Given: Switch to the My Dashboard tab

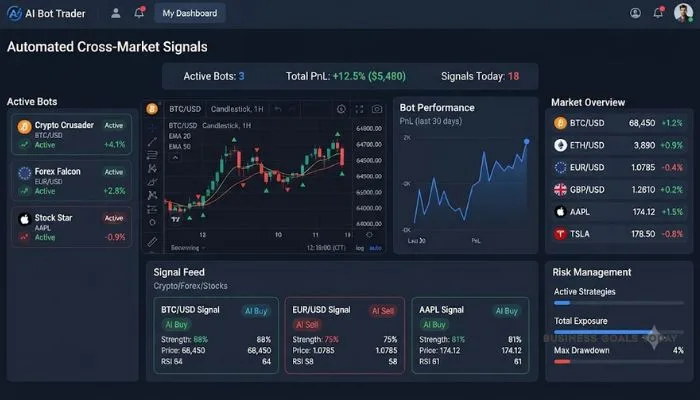Looking at the screenshot, I should click(190, 13).
